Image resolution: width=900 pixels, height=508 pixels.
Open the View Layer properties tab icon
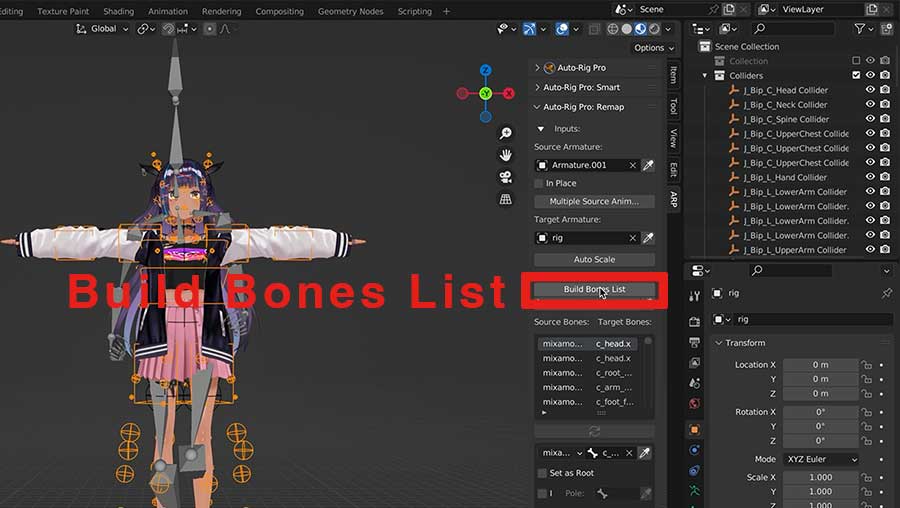click(695, 362)
